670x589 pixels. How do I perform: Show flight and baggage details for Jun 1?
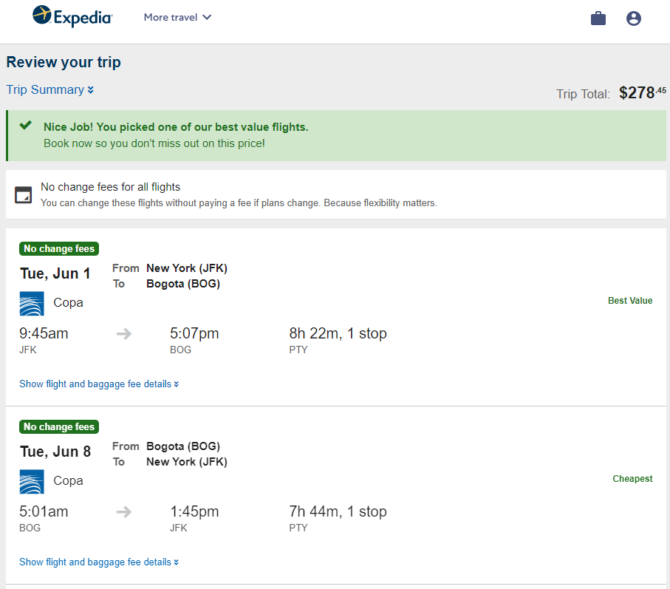(x=99, y=384)
